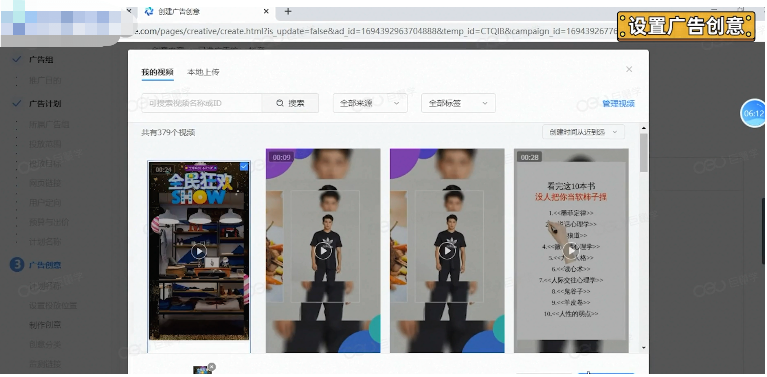Screen dimensions: 767x377
Task: Click the scrollbar up arrow in the video list
Action: click(644, 128)
